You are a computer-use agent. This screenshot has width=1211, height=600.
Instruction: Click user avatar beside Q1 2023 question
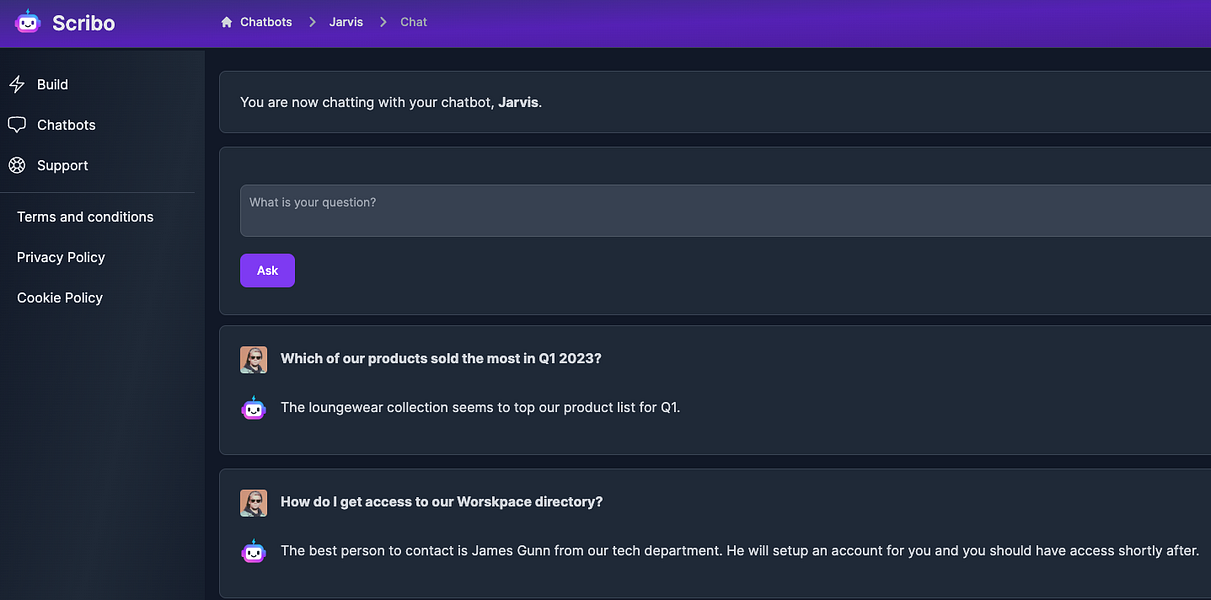coord(254,360)
